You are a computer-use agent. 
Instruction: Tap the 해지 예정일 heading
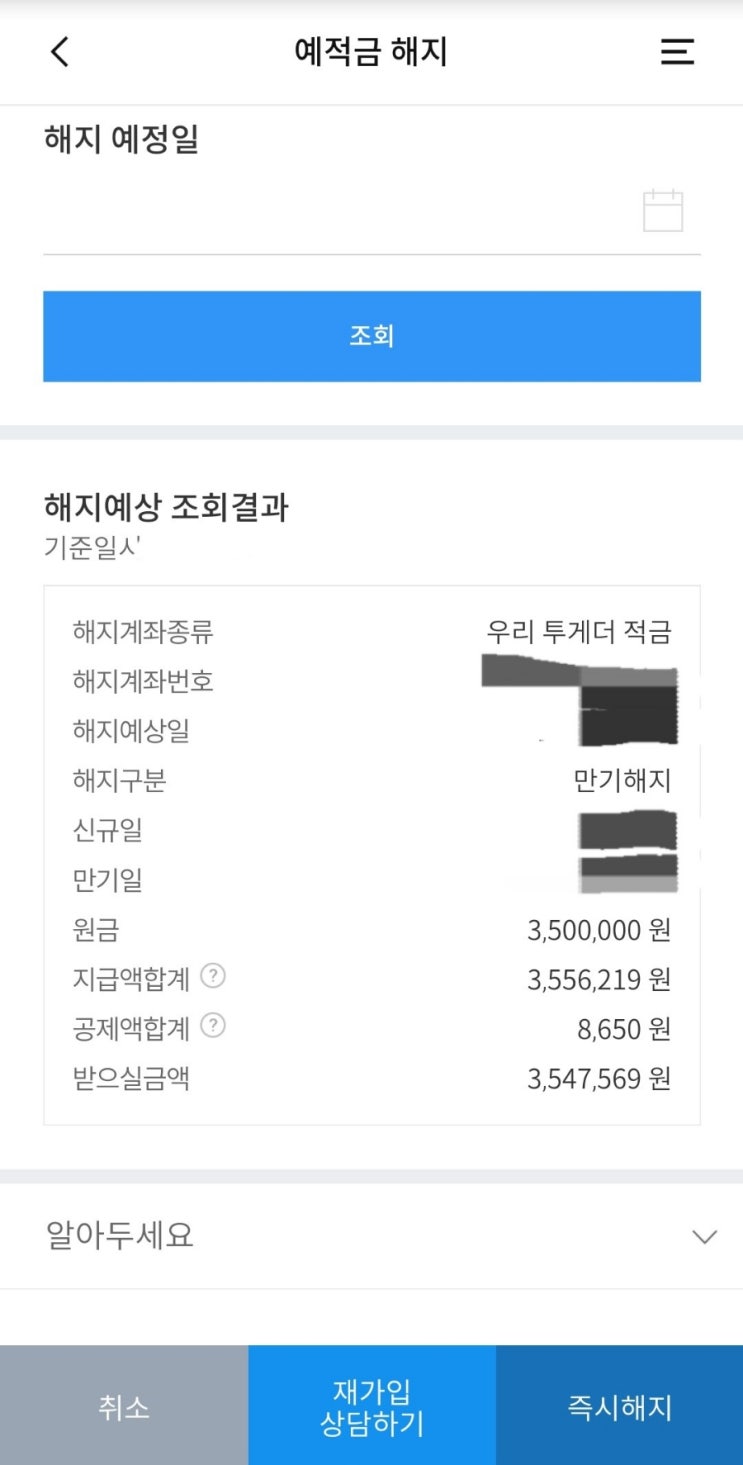[121, 140]
